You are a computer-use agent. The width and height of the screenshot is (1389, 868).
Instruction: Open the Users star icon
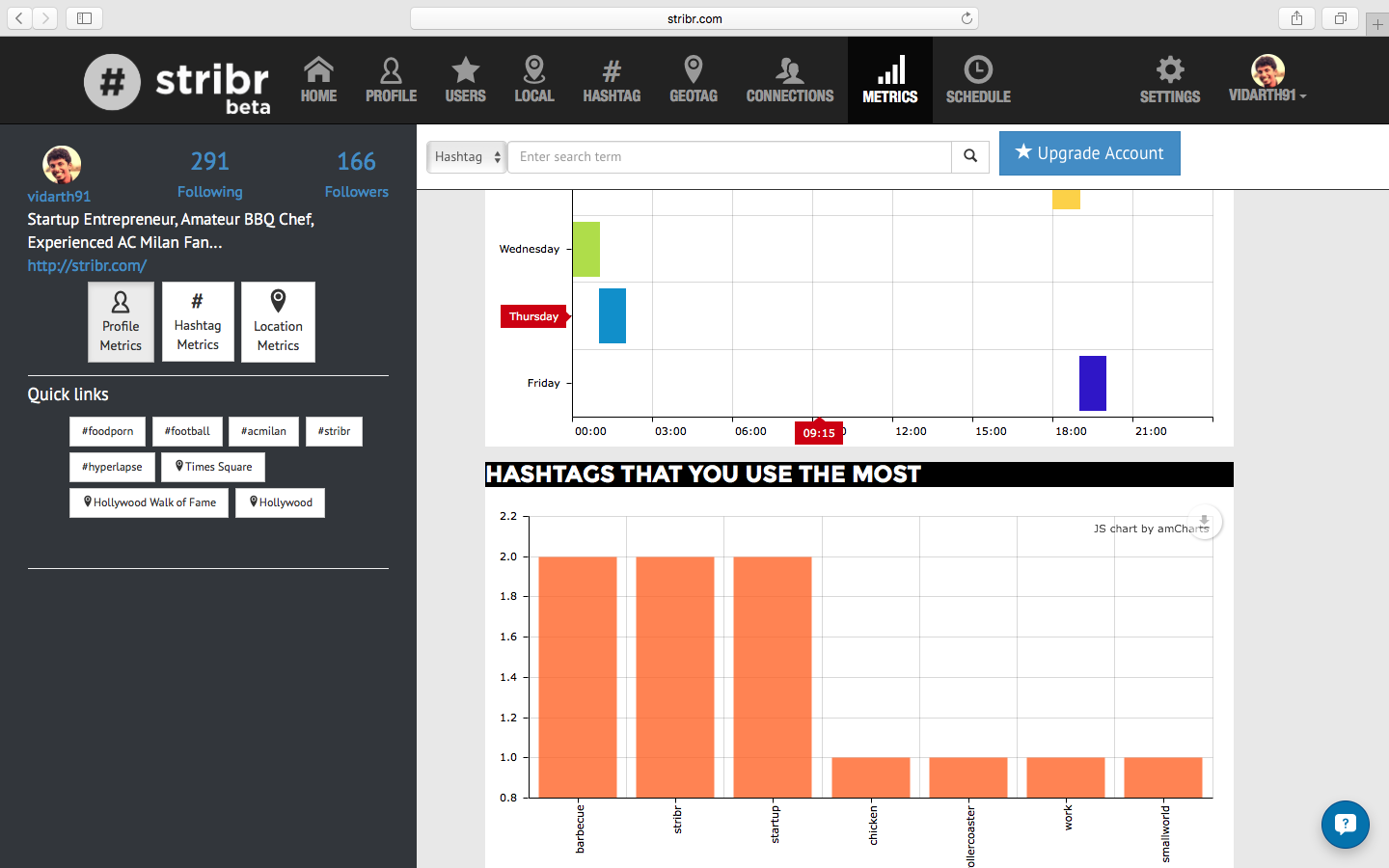[465, 80]
